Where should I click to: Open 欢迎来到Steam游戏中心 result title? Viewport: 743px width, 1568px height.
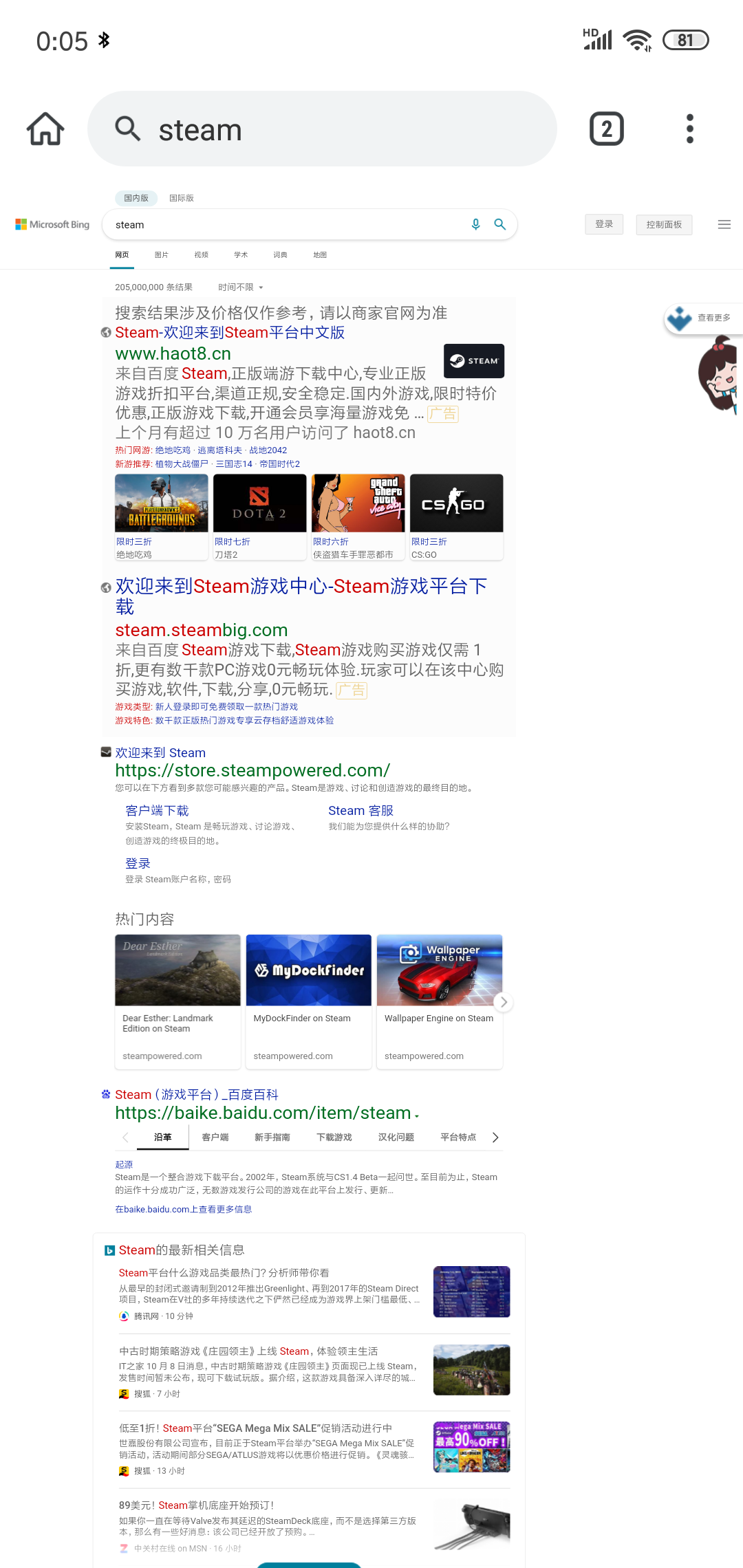(x=301, y=596)
